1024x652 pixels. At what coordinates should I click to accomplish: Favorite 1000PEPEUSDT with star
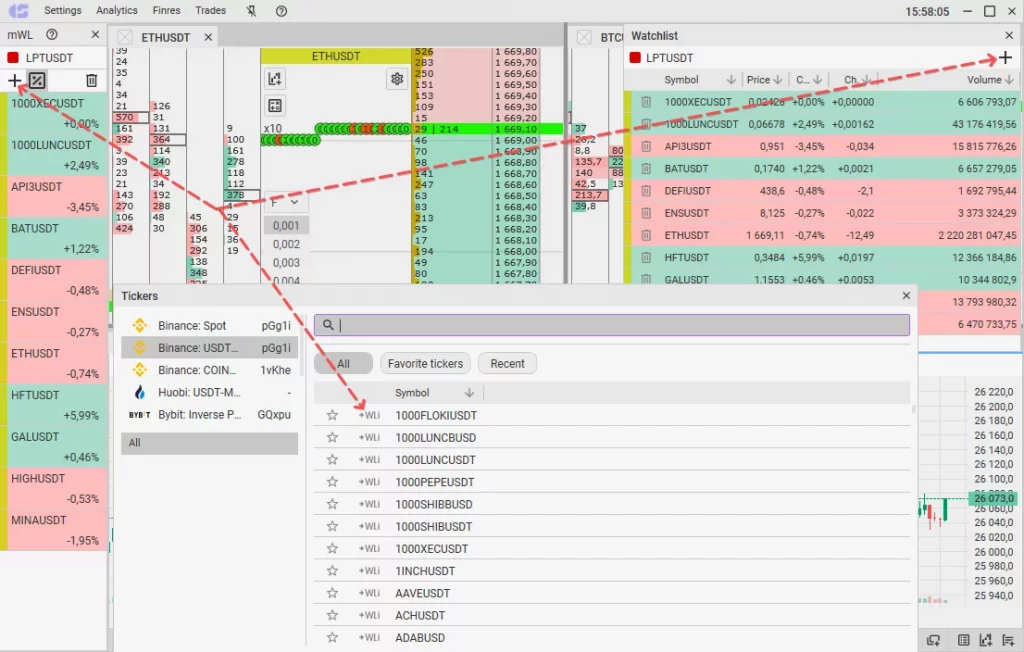tap(332, 481)
